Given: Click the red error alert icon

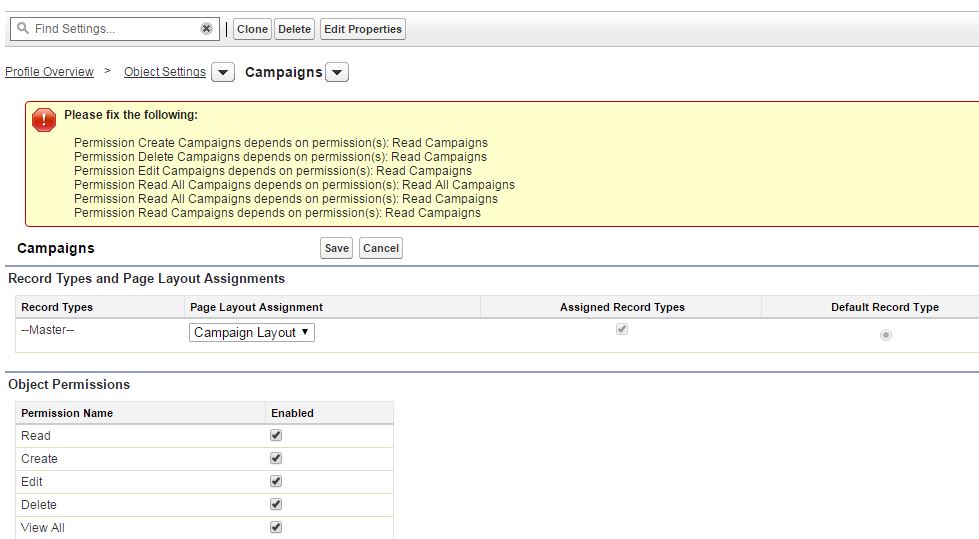Looking at the screenshot, I should click(45, 120).
